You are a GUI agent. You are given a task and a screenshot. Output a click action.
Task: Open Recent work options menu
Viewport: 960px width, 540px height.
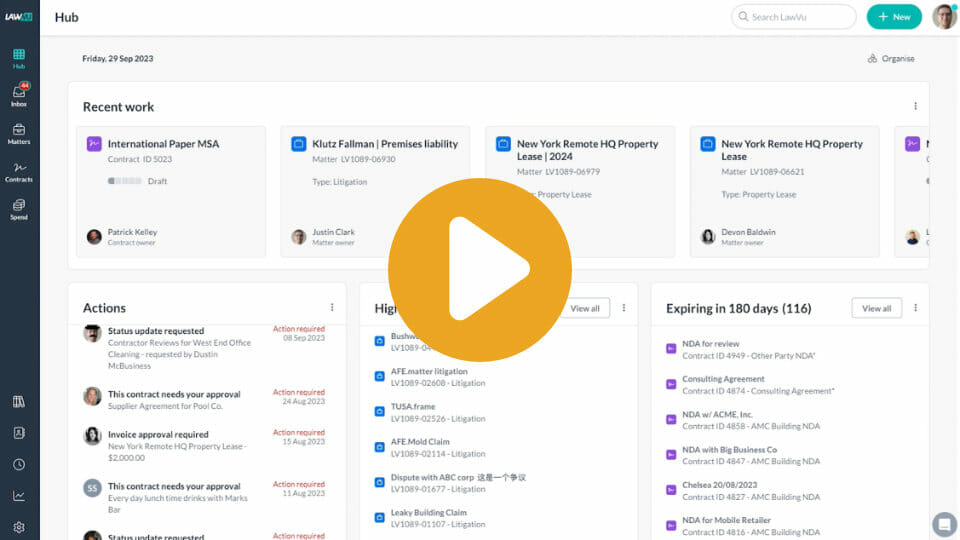click(915, 107)
